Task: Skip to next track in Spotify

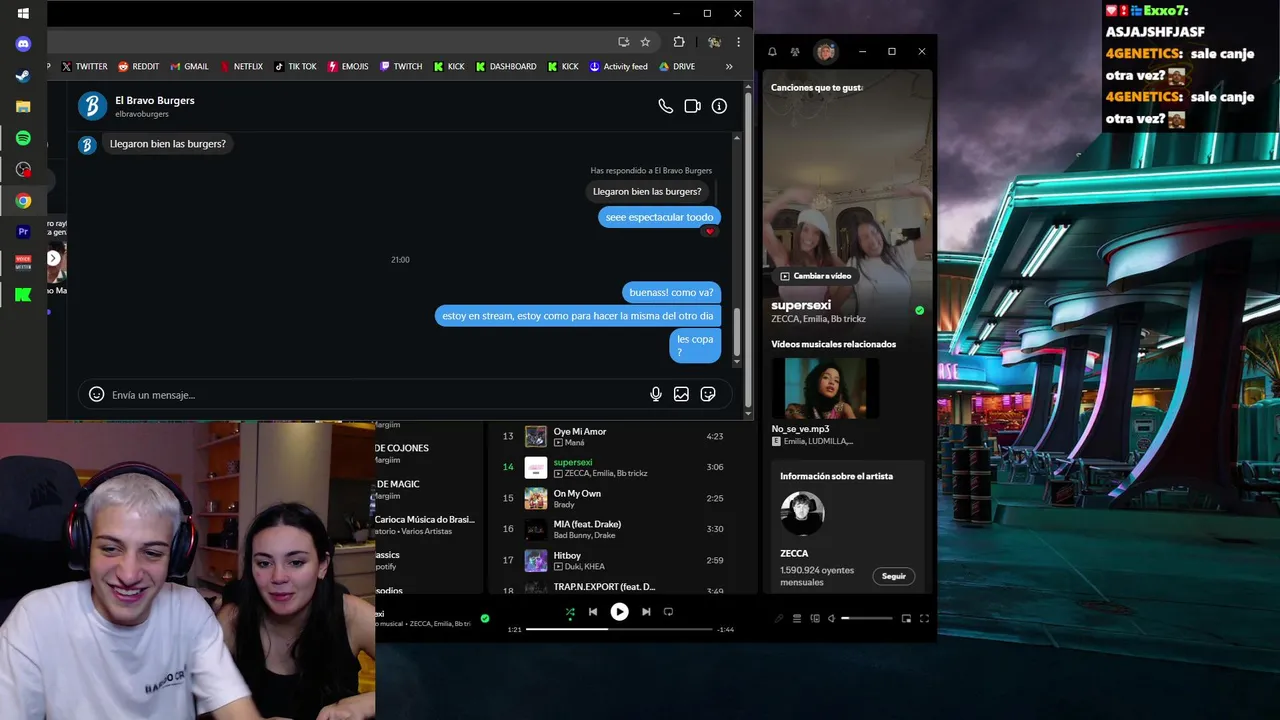Action: pyautogui.click(x=646, y=612)
